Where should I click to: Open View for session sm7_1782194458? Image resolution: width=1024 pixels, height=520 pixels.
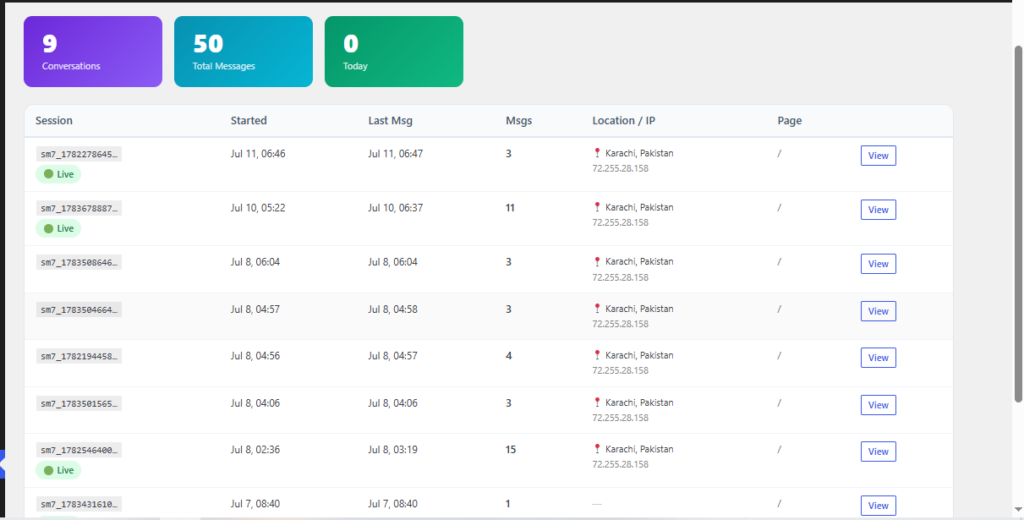(878, 358)
